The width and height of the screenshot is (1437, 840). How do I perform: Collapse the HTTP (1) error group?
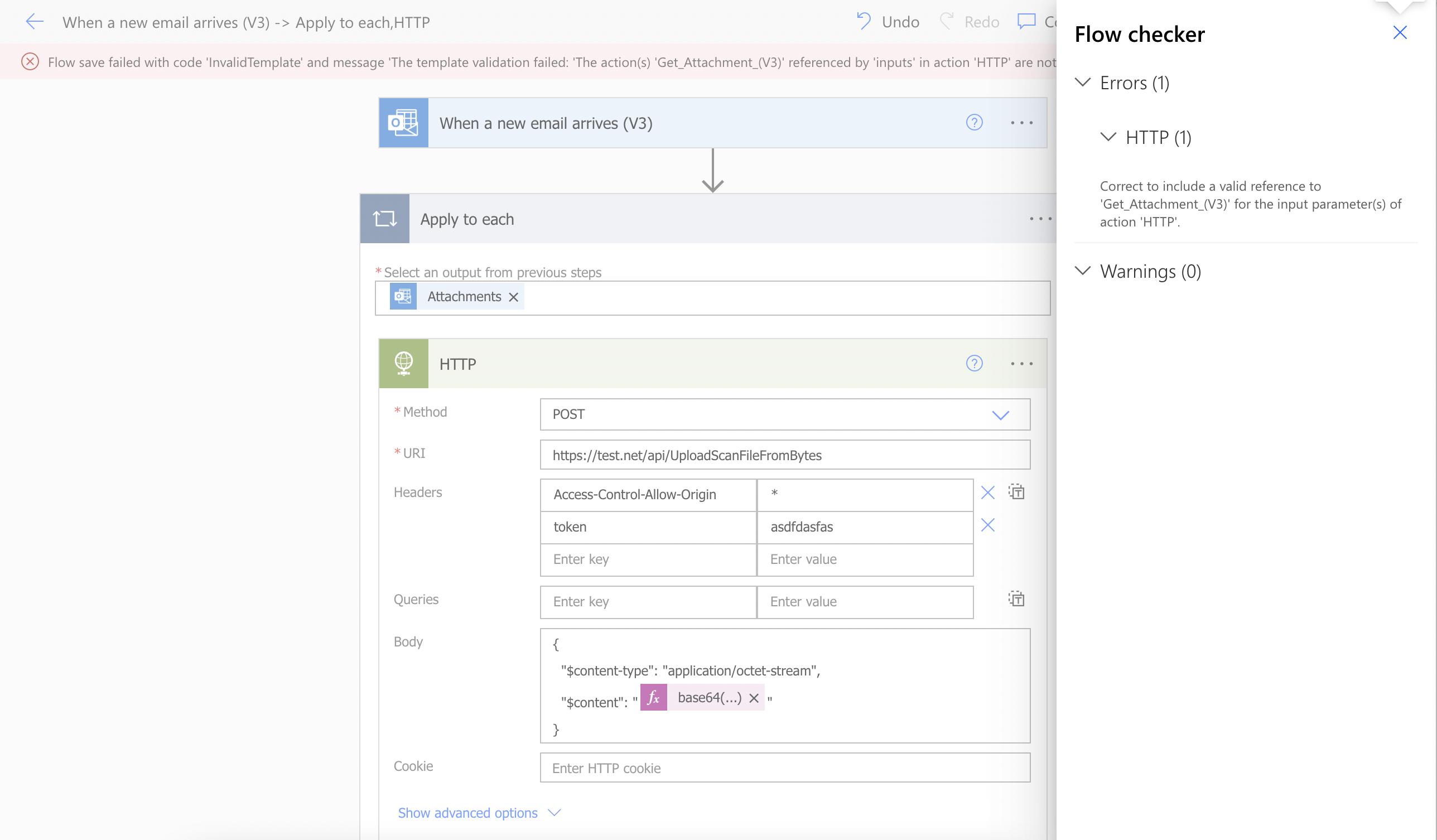(x=1108, y=137)
